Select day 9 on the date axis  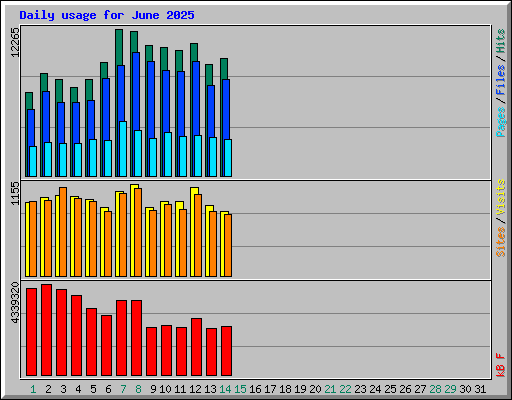[x=153, y=389]
